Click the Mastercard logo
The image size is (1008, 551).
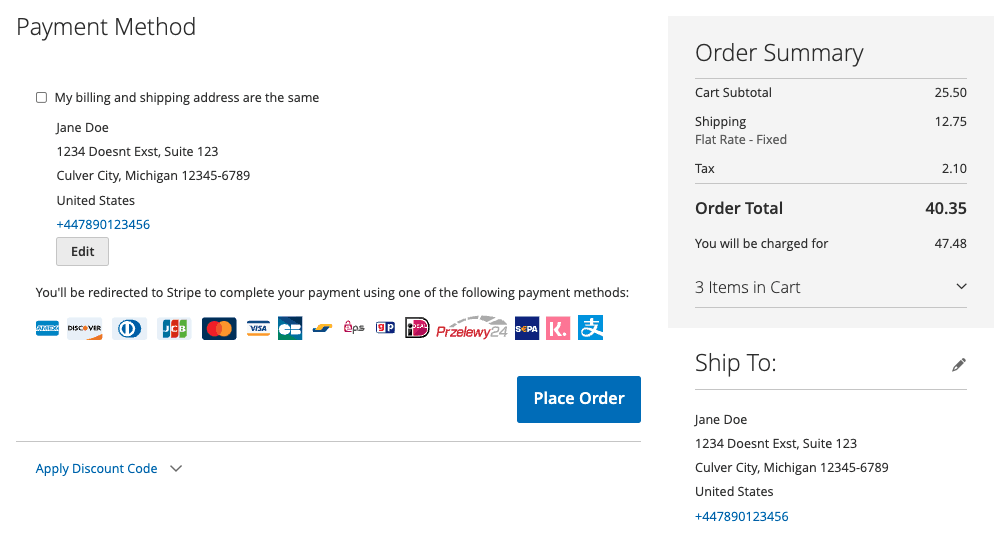pyautogui.click(x=219, y=328)
